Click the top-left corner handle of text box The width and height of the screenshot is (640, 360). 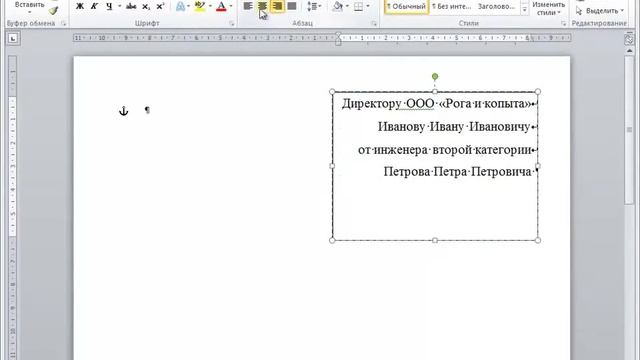(x=332, y=92)
